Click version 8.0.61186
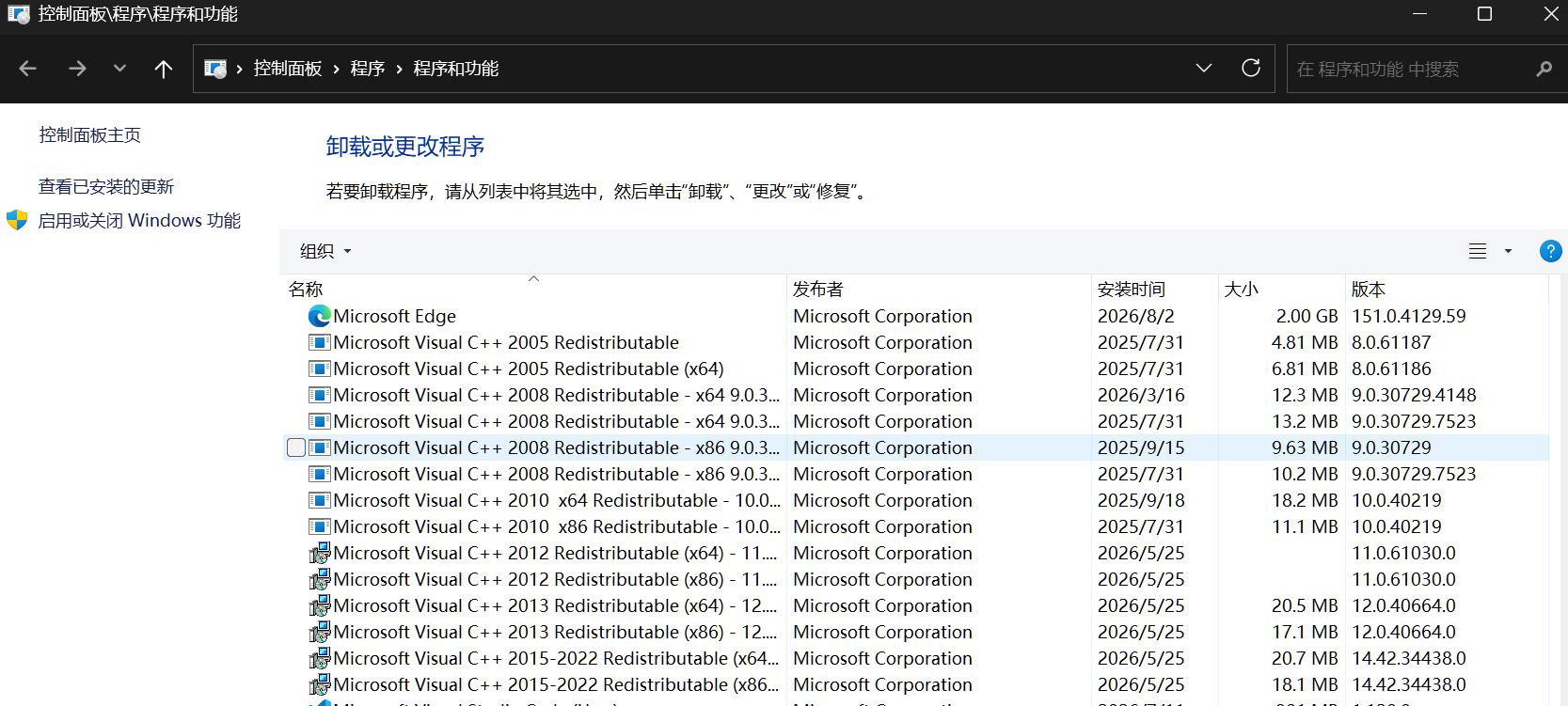Screen dimensions: 1568x706 click(x=1391, y=369)
